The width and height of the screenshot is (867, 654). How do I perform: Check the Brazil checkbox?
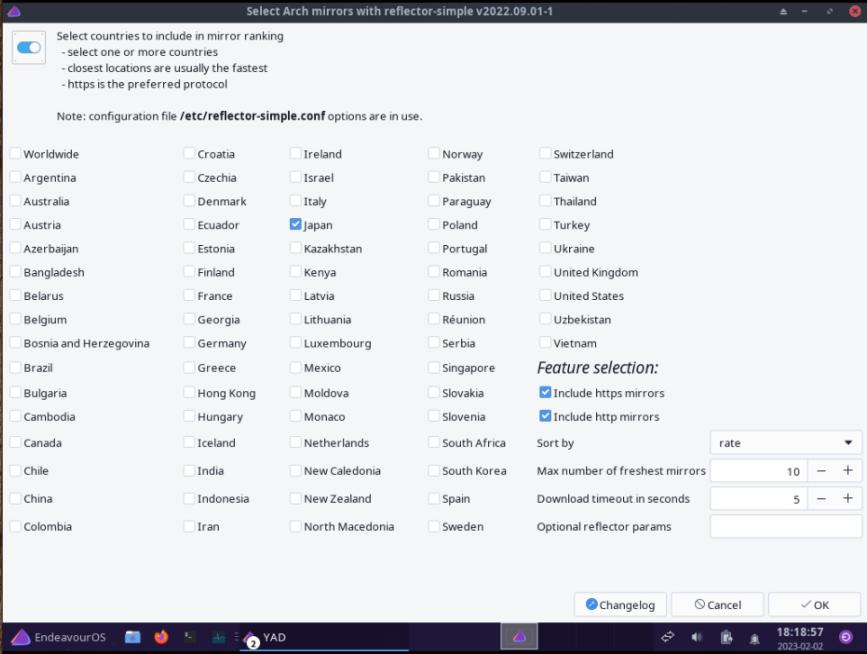tap(16, 367)
